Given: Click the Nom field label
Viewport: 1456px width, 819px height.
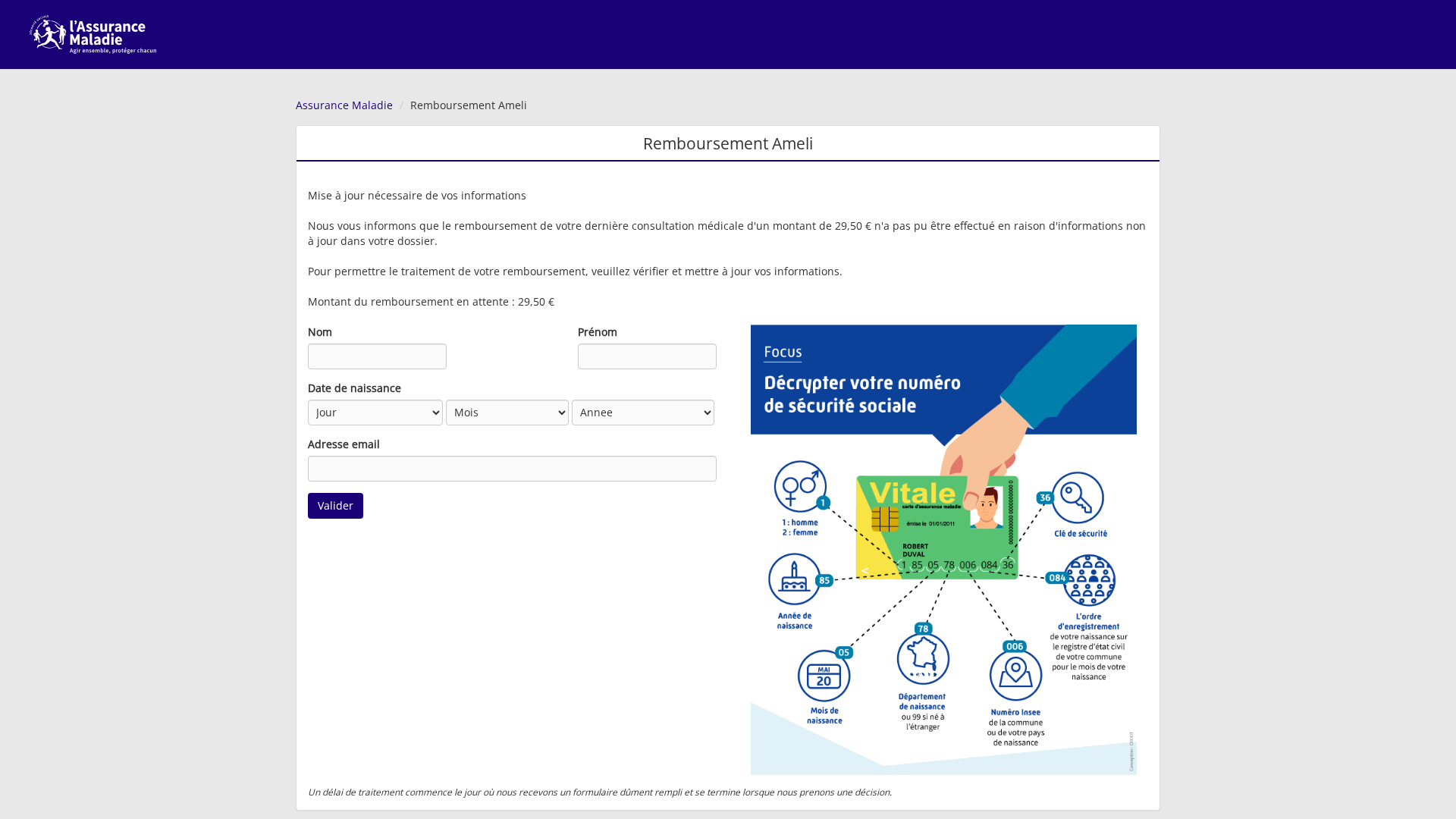Looking at the screenshot, I should (x=320, y=332).
